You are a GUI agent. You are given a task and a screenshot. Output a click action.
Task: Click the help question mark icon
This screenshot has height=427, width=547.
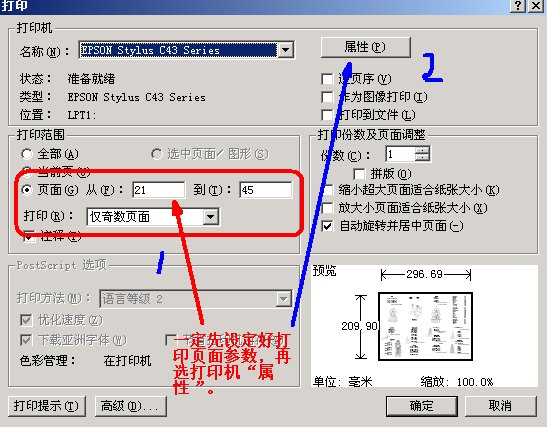click(518, 6)
